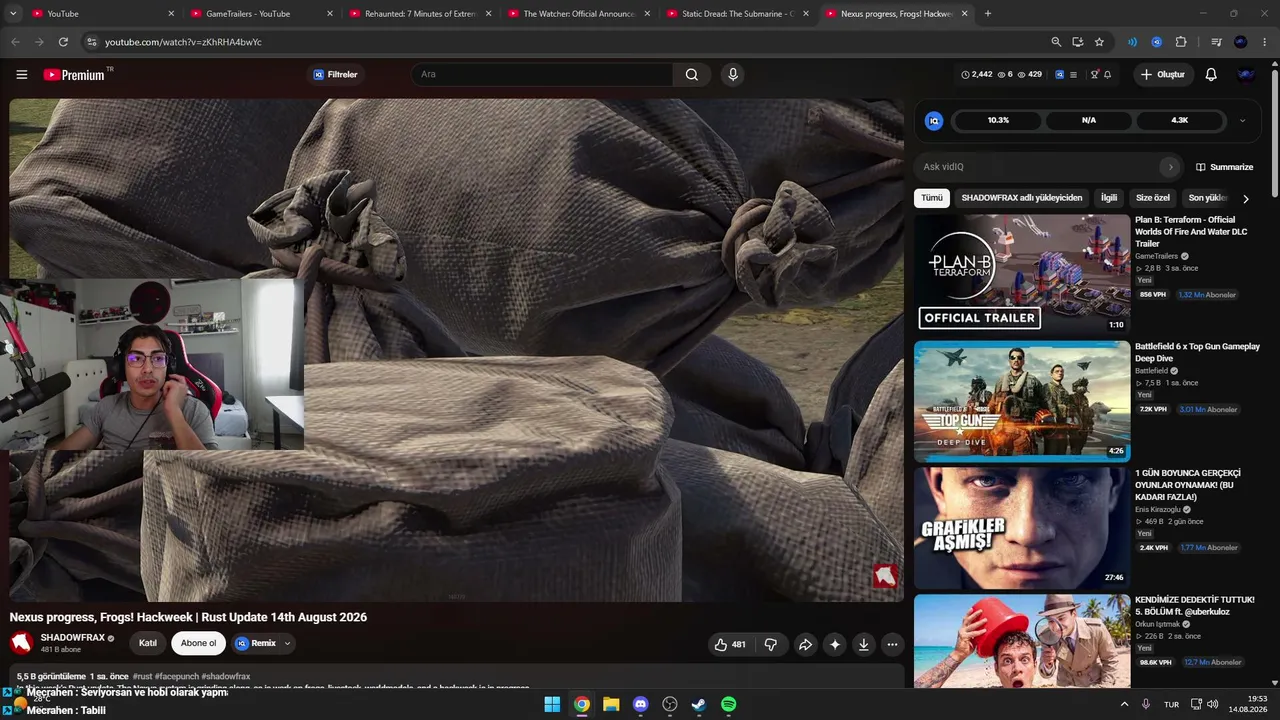Open 'GRAFİKLER AŞMIŞ' video thumbnail

click(x=1022, y=528)
